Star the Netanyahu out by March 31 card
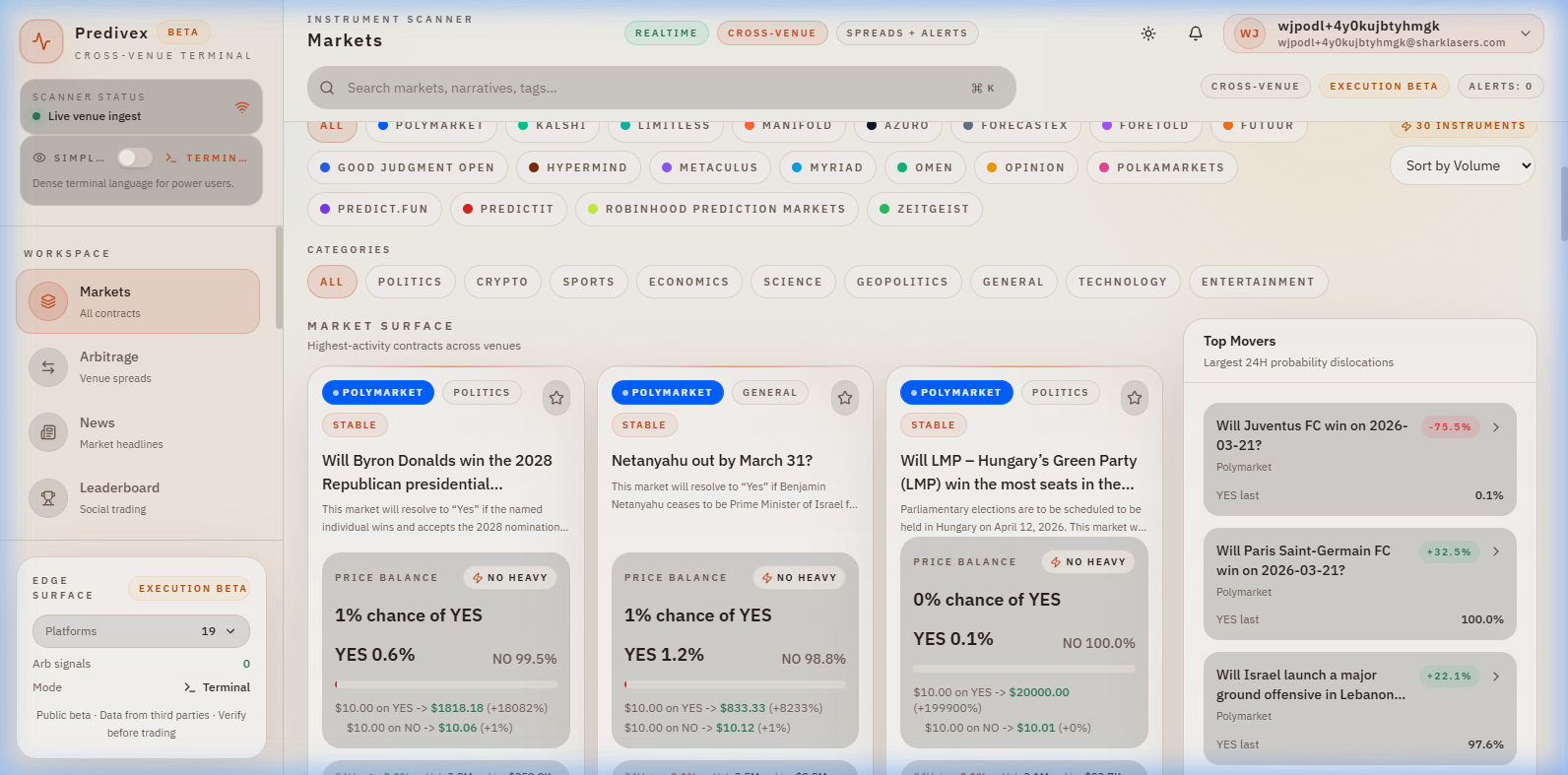The image size is (1568, 775). point(845,398)
